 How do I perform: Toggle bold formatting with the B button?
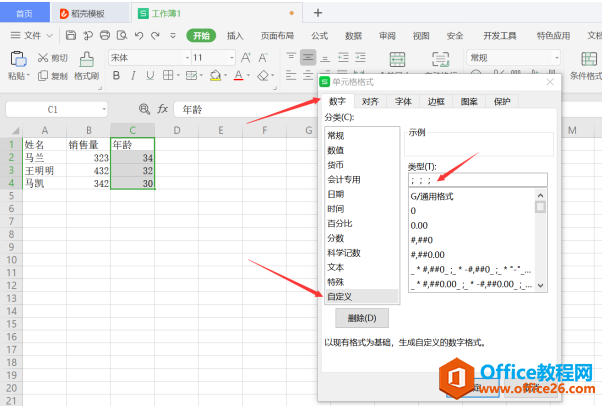pyautogui.click(x=116, y=76)
